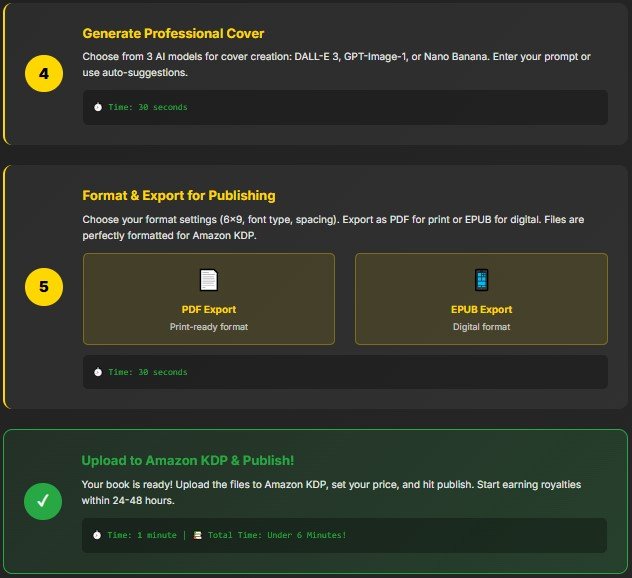
Task: Click the 'Generate Professional Cover' heading
Action: tap(173, 33)
